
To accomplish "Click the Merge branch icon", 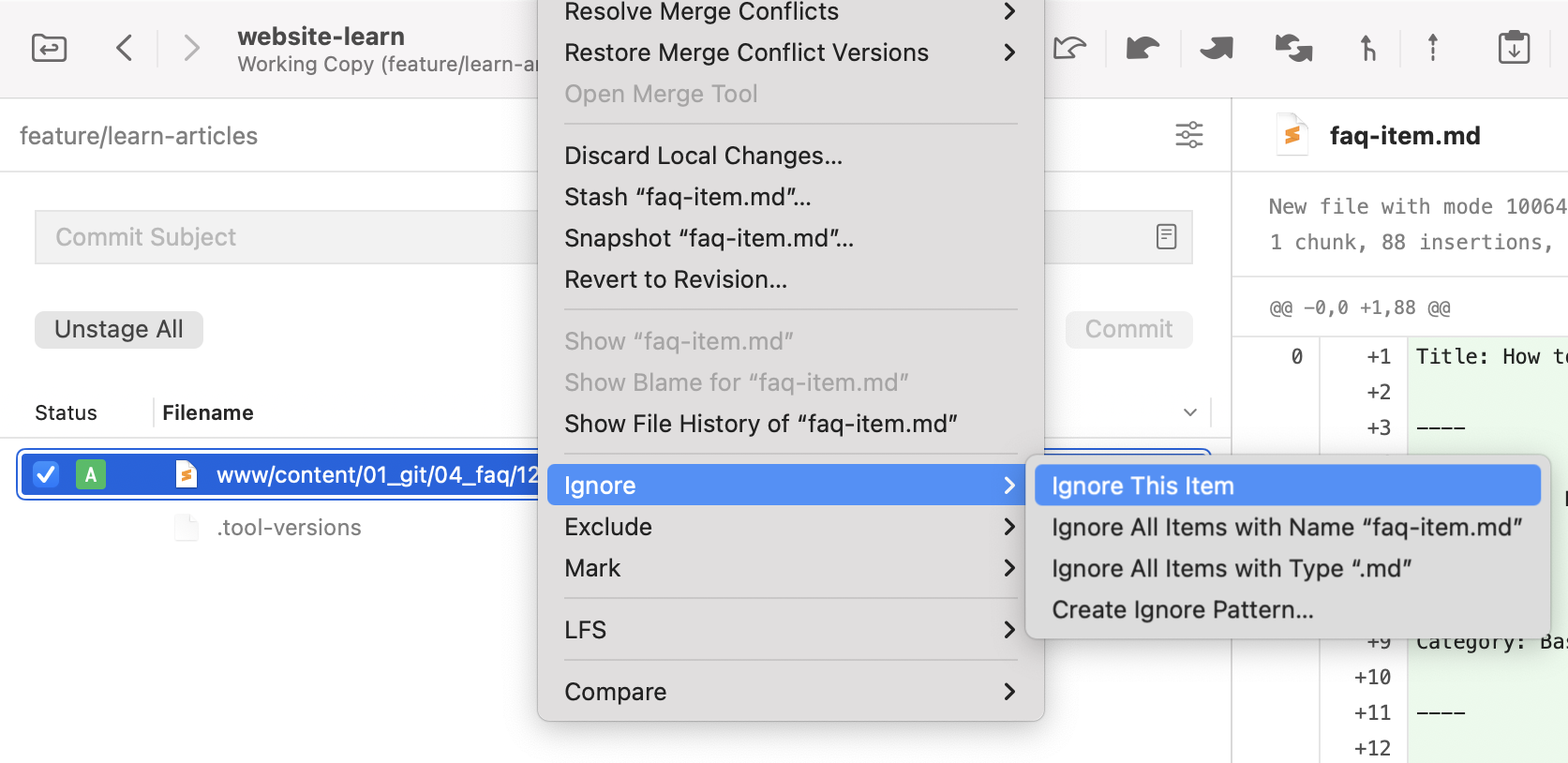I will point(1368,47).
